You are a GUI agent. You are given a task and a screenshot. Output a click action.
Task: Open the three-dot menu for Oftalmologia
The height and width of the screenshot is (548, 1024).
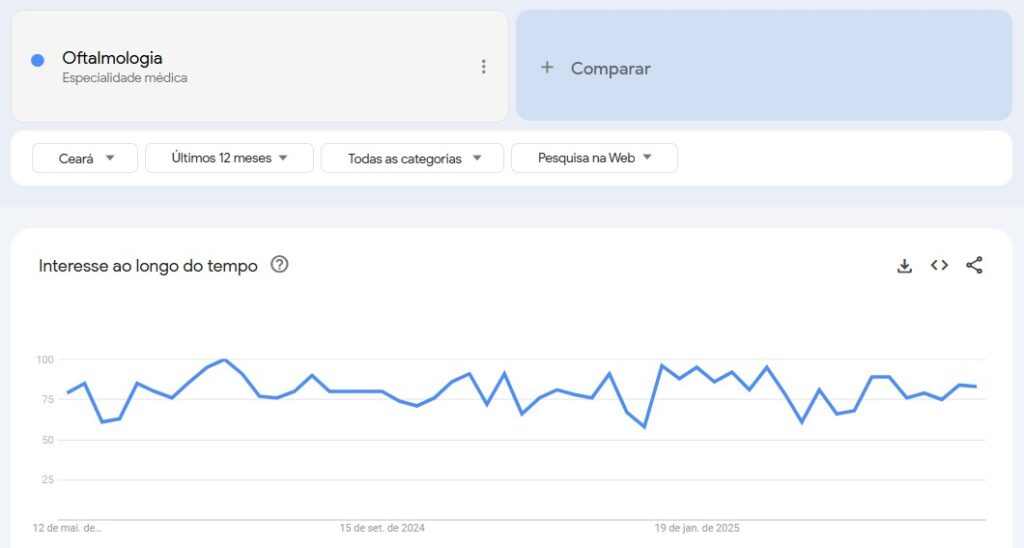coord(483,67)
